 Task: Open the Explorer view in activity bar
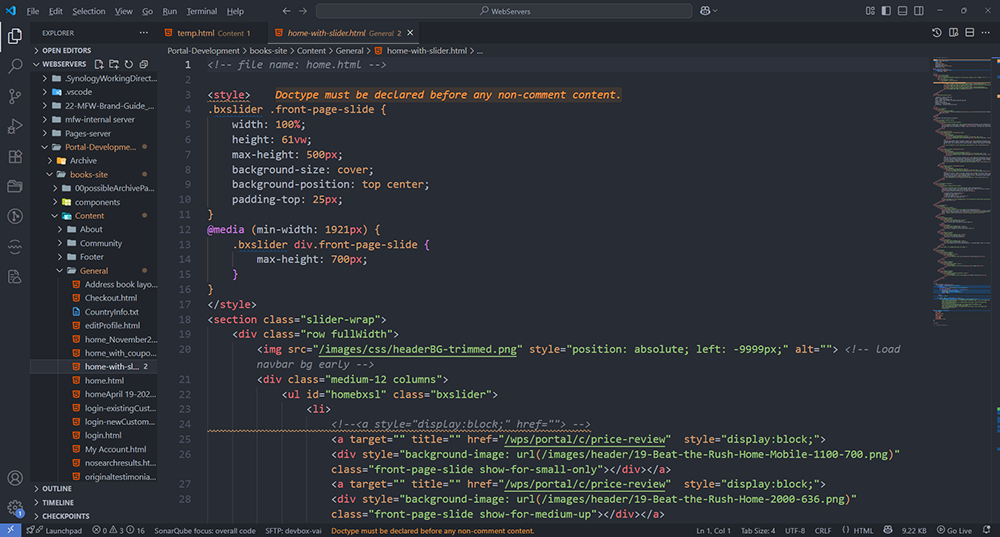pyautogui.click(x=15, y=36)
